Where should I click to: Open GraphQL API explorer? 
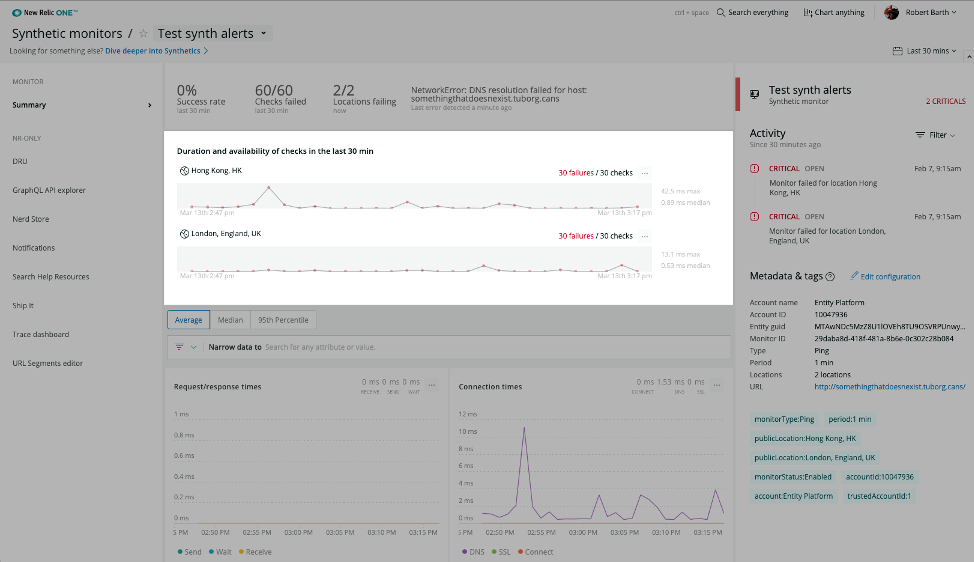(48, 191)
